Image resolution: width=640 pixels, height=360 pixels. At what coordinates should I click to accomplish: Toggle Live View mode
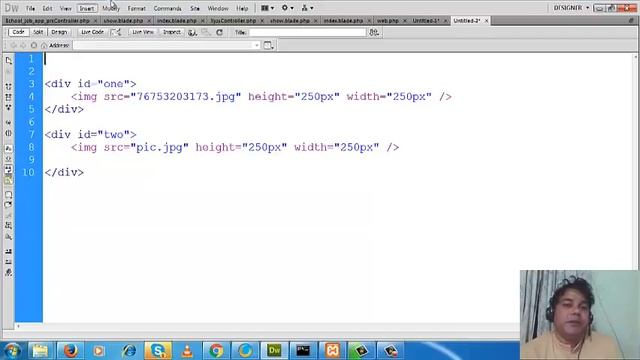143,32
